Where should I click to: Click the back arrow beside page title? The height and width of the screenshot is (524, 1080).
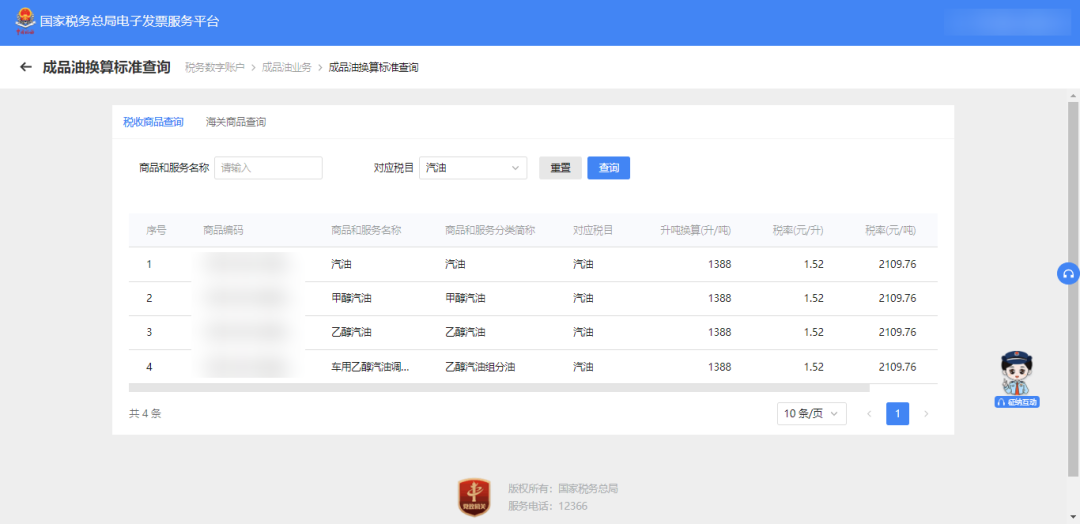(x=26, y=67)
